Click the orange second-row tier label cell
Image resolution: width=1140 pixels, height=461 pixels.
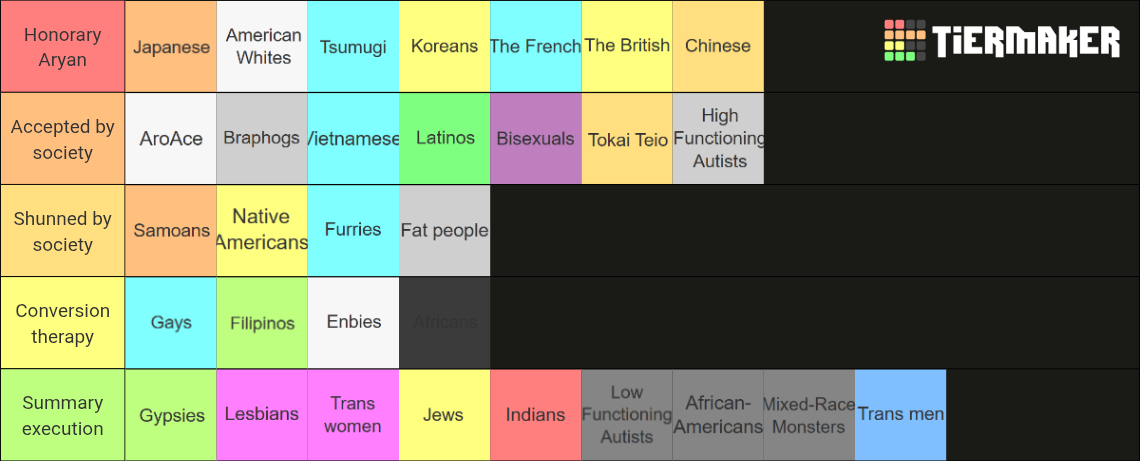(x=63, y=139)
